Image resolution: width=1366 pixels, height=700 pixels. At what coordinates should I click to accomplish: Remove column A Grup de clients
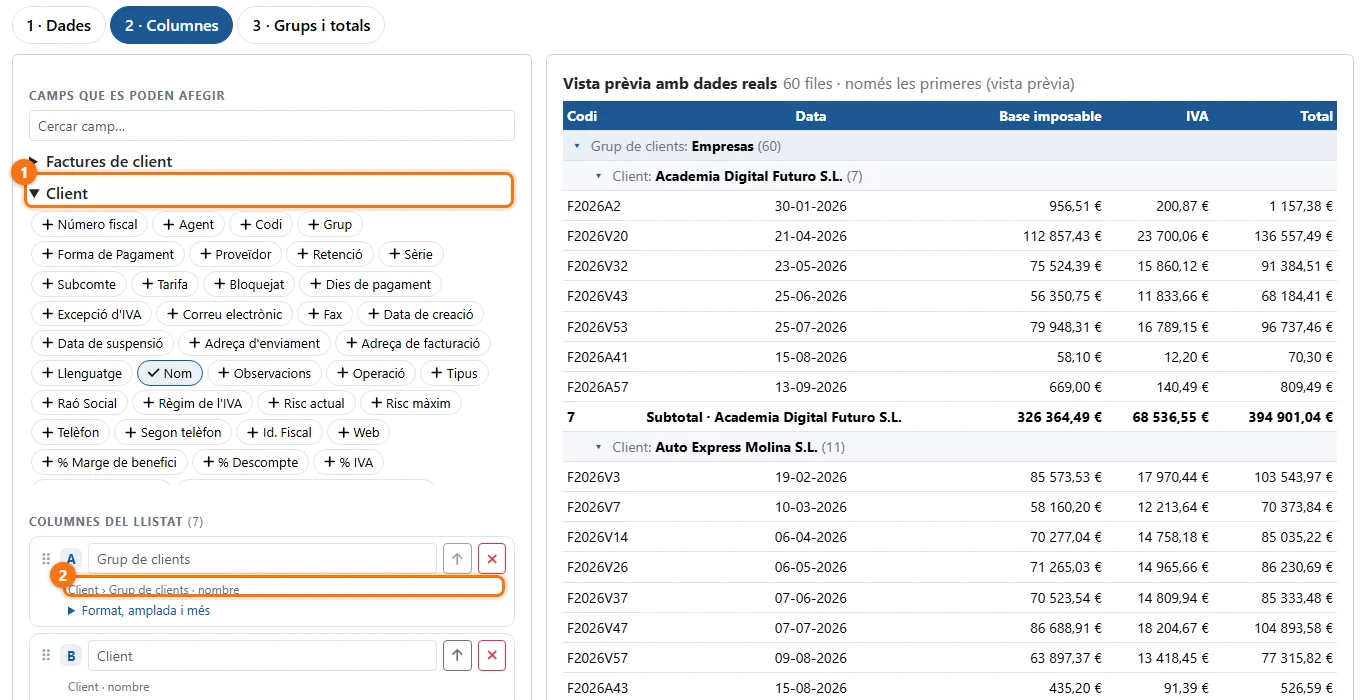tap(492, 559)
